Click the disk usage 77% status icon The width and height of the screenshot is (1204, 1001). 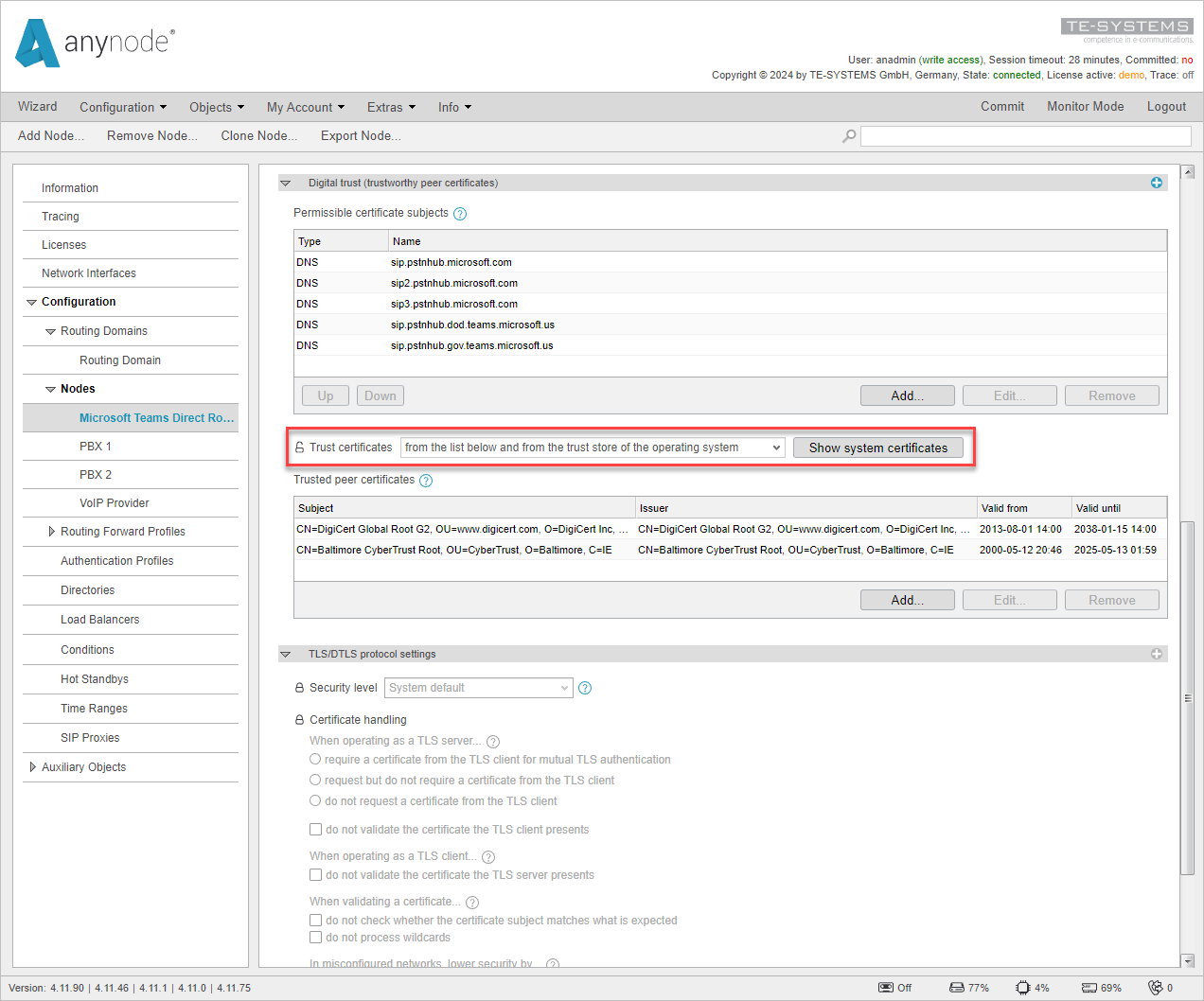tap(957, 988)
